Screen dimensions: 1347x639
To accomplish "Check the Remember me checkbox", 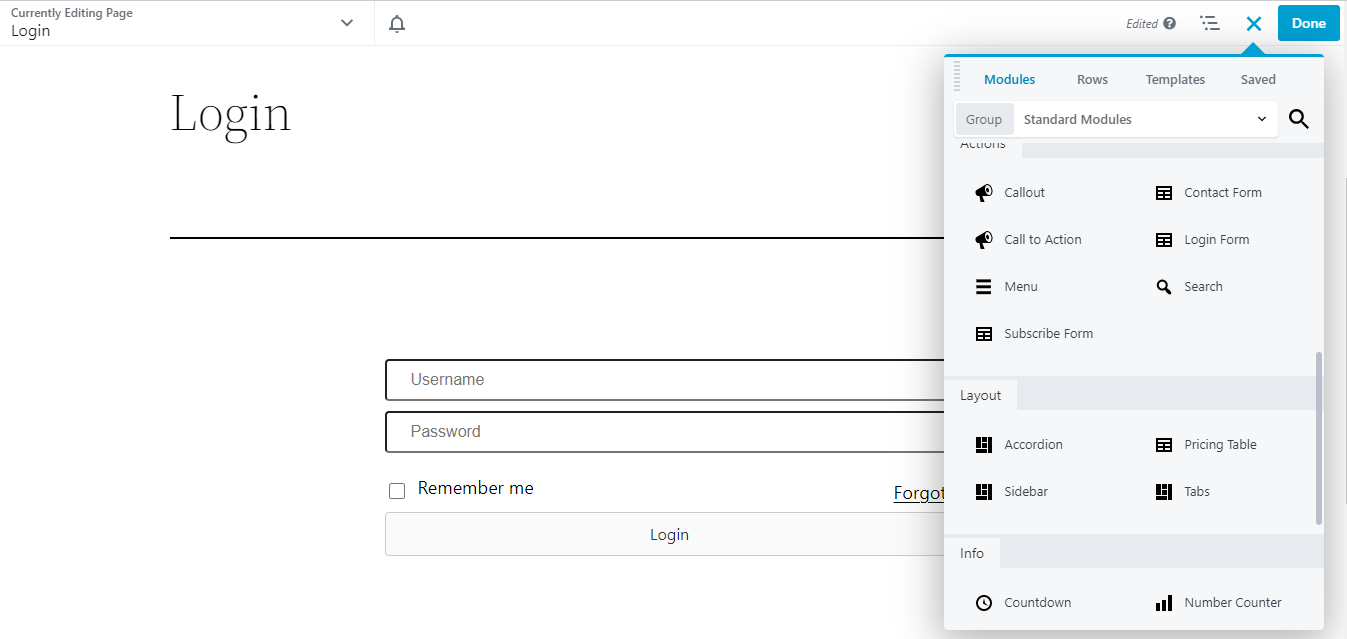I will [x=397, y=490].
